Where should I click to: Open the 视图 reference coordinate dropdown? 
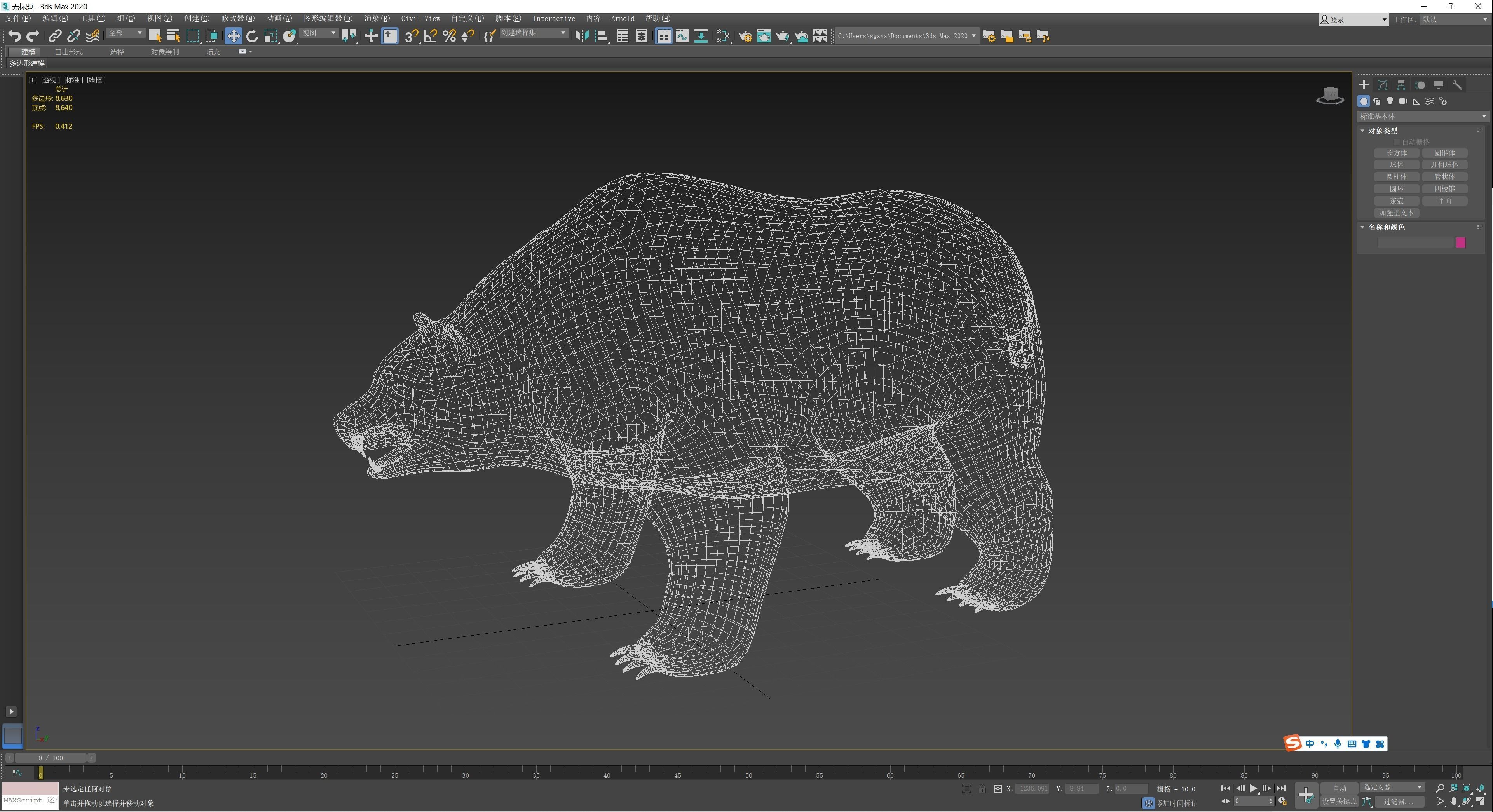point(319,33)
